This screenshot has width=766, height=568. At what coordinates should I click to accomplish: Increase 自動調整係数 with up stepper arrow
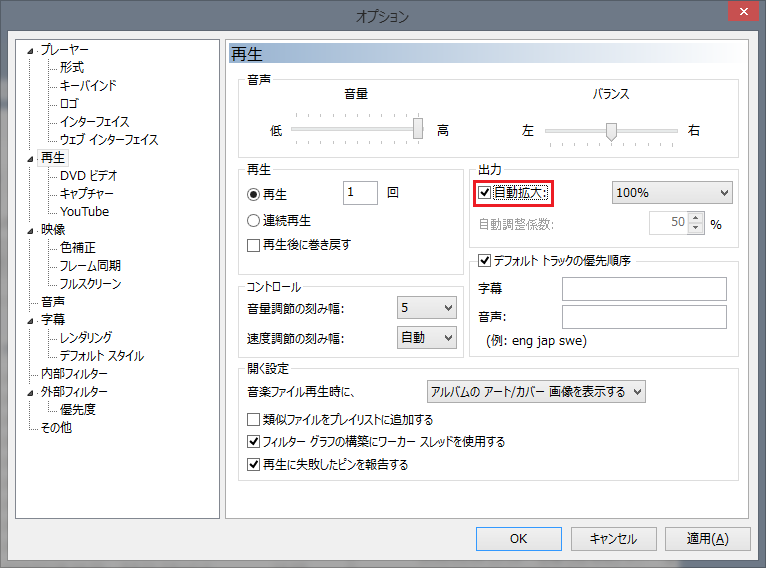coord(696,218)
